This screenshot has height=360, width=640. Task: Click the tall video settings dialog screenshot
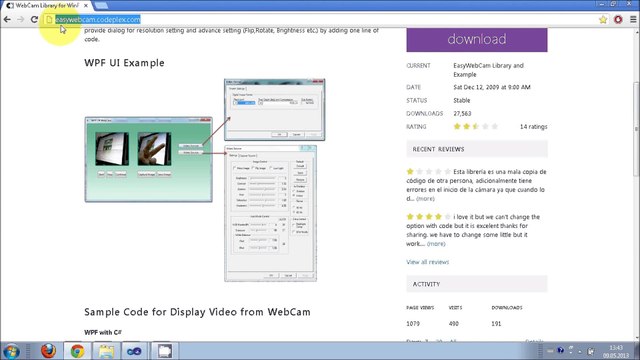click(270, 213)
